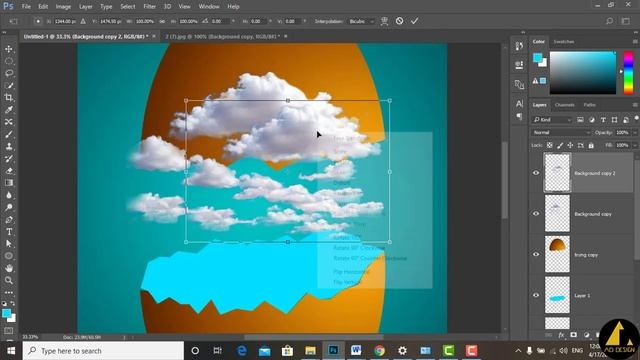Screen dimensions: 640x360
Task: Select the History Brush tool
Action: click(9, 159)
